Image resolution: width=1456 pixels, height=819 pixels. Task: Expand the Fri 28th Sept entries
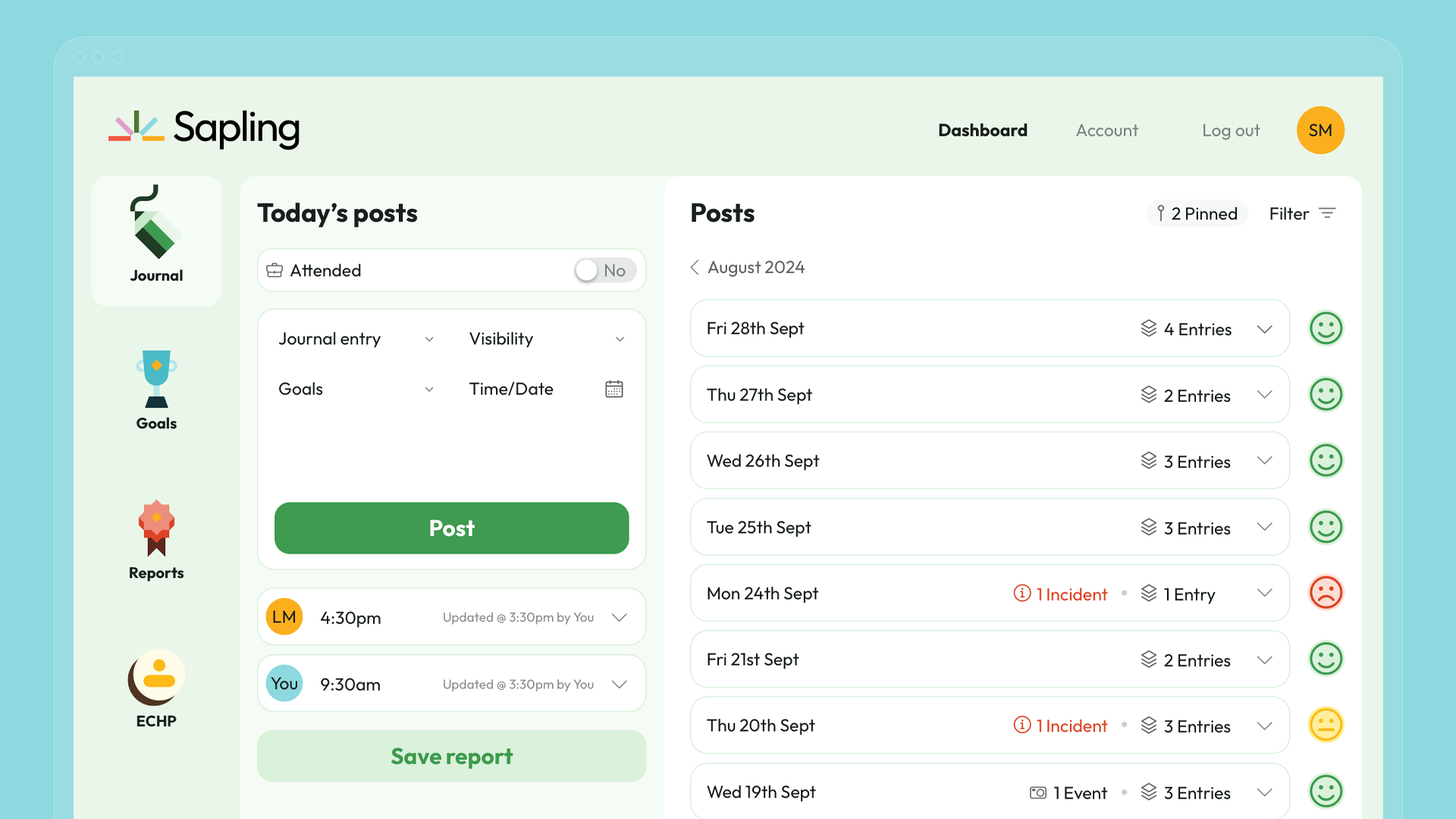(x=1264, y=329)
